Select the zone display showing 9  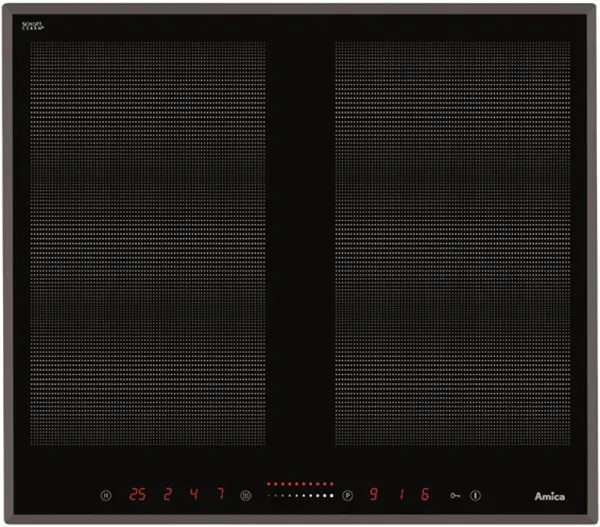click(374, 494)
